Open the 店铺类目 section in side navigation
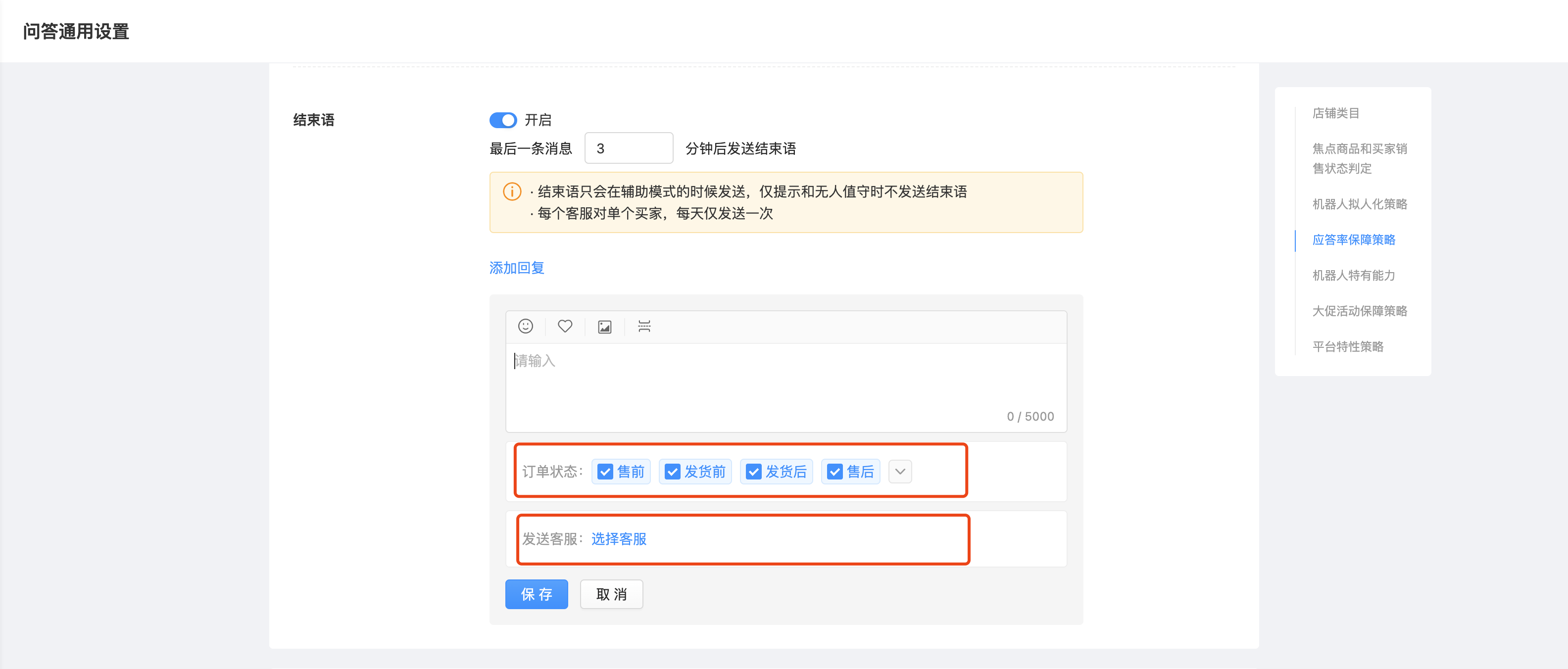 (1335, 113)
